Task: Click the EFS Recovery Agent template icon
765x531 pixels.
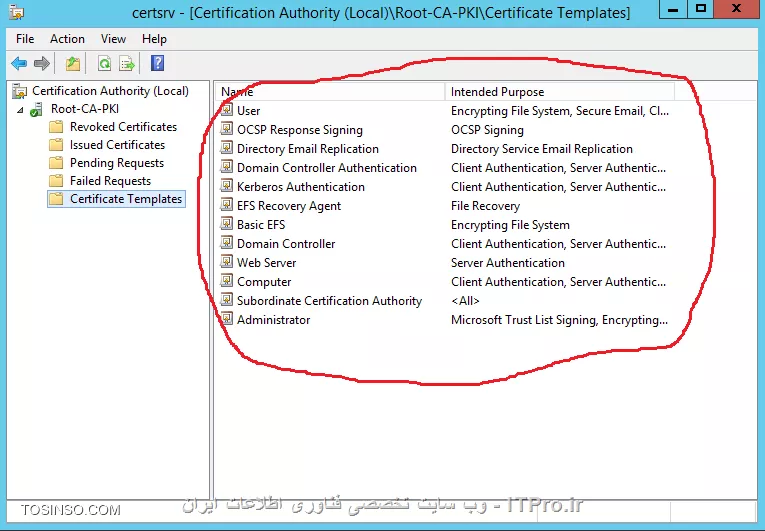Action: [226, 205]
